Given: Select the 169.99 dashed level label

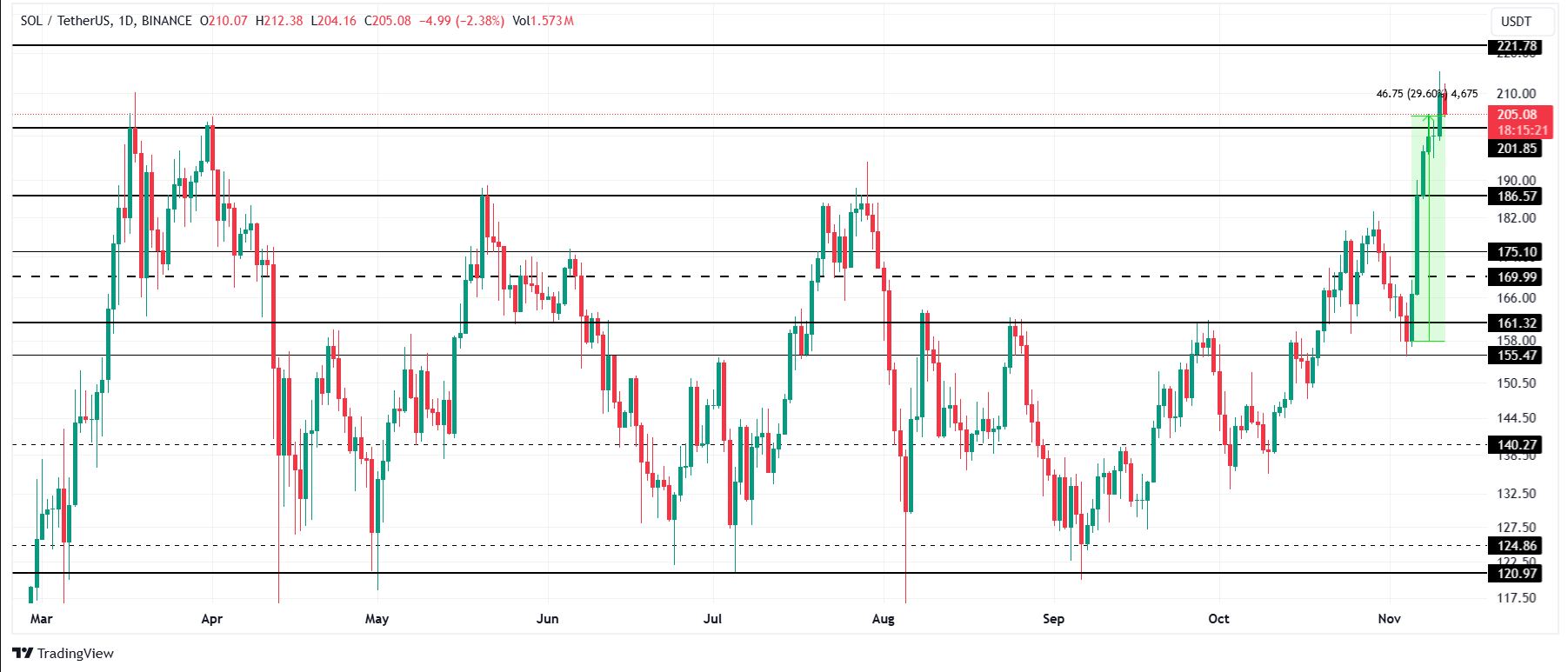Looking at the screenshot, I should pos(1517,277).
